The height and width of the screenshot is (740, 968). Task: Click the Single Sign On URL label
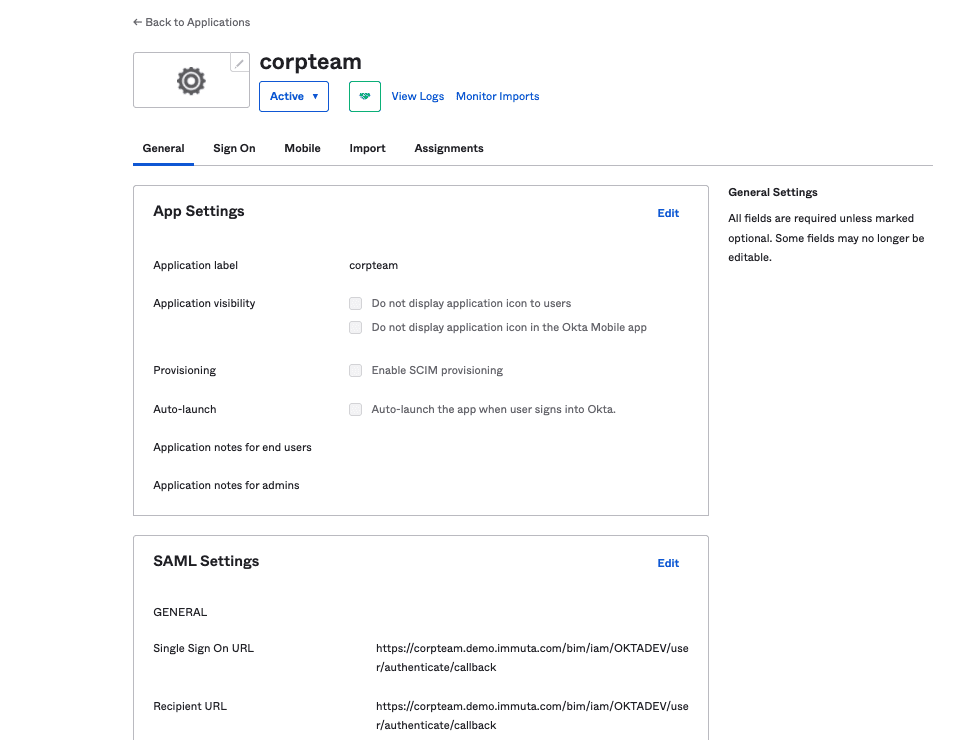203,648
